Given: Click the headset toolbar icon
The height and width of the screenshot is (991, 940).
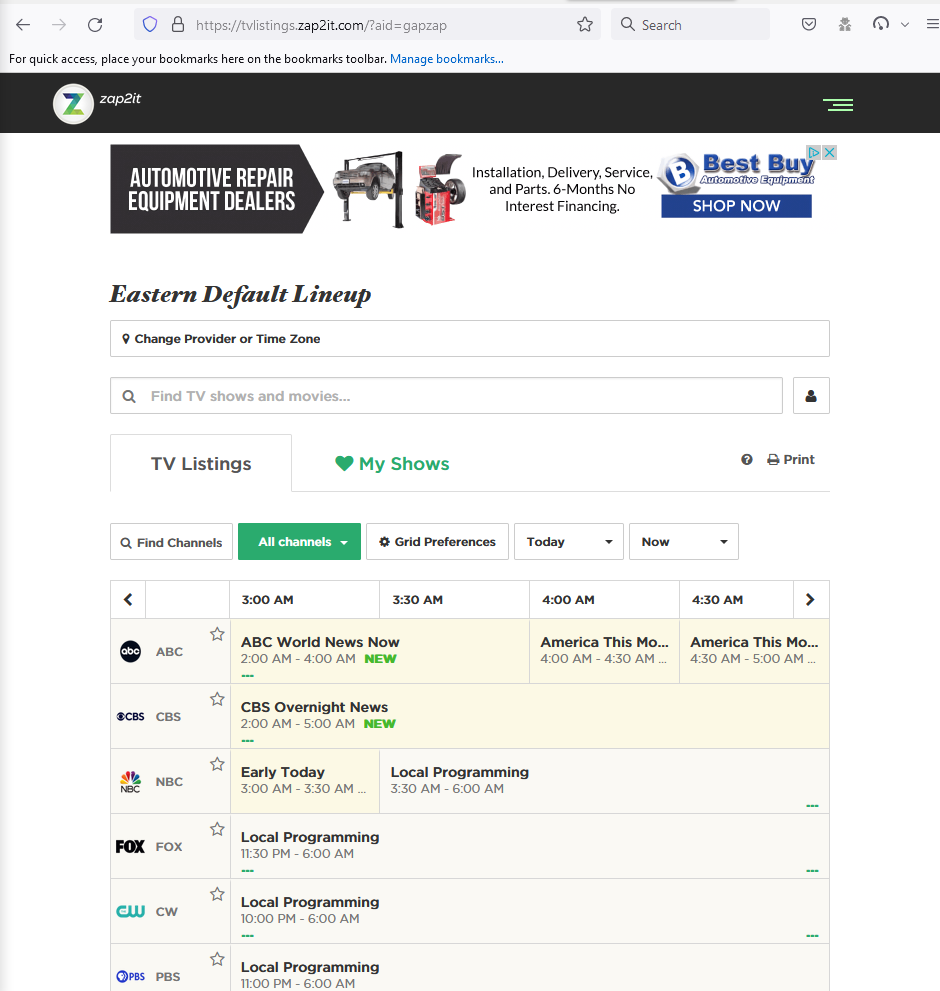Looking at the screenshot, I should (x=881, y=25).
